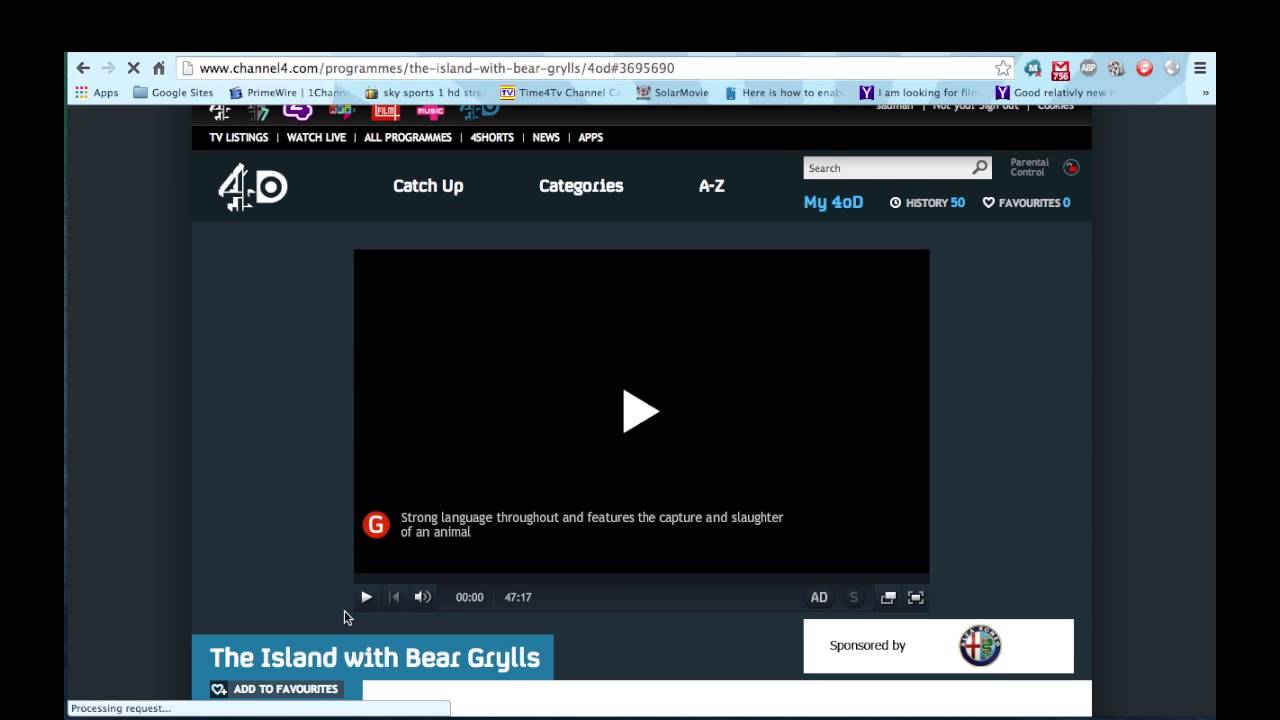
Task: Click the 4oD logo
Action: pos(253,187)
